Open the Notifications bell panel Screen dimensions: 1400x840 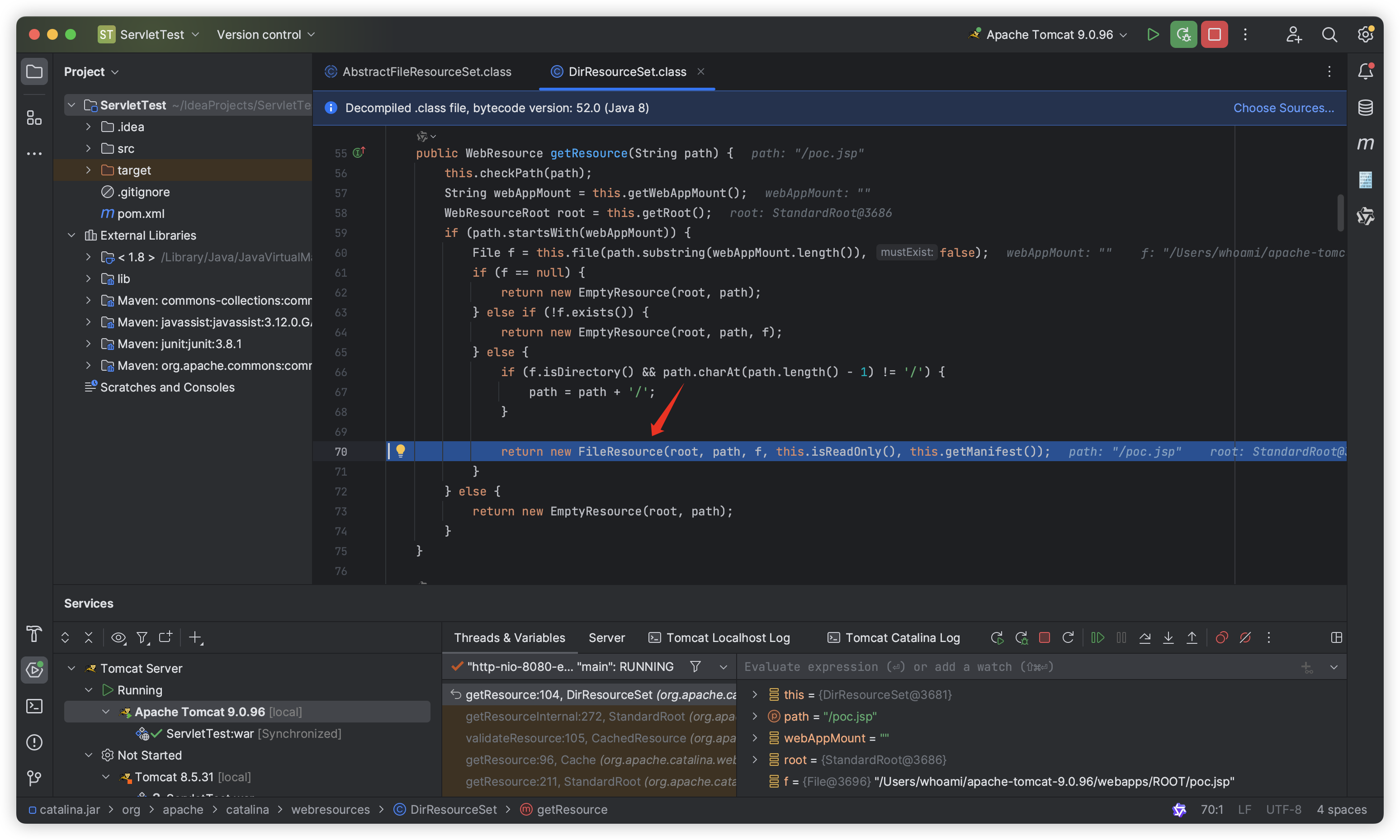click(1366, 71)
